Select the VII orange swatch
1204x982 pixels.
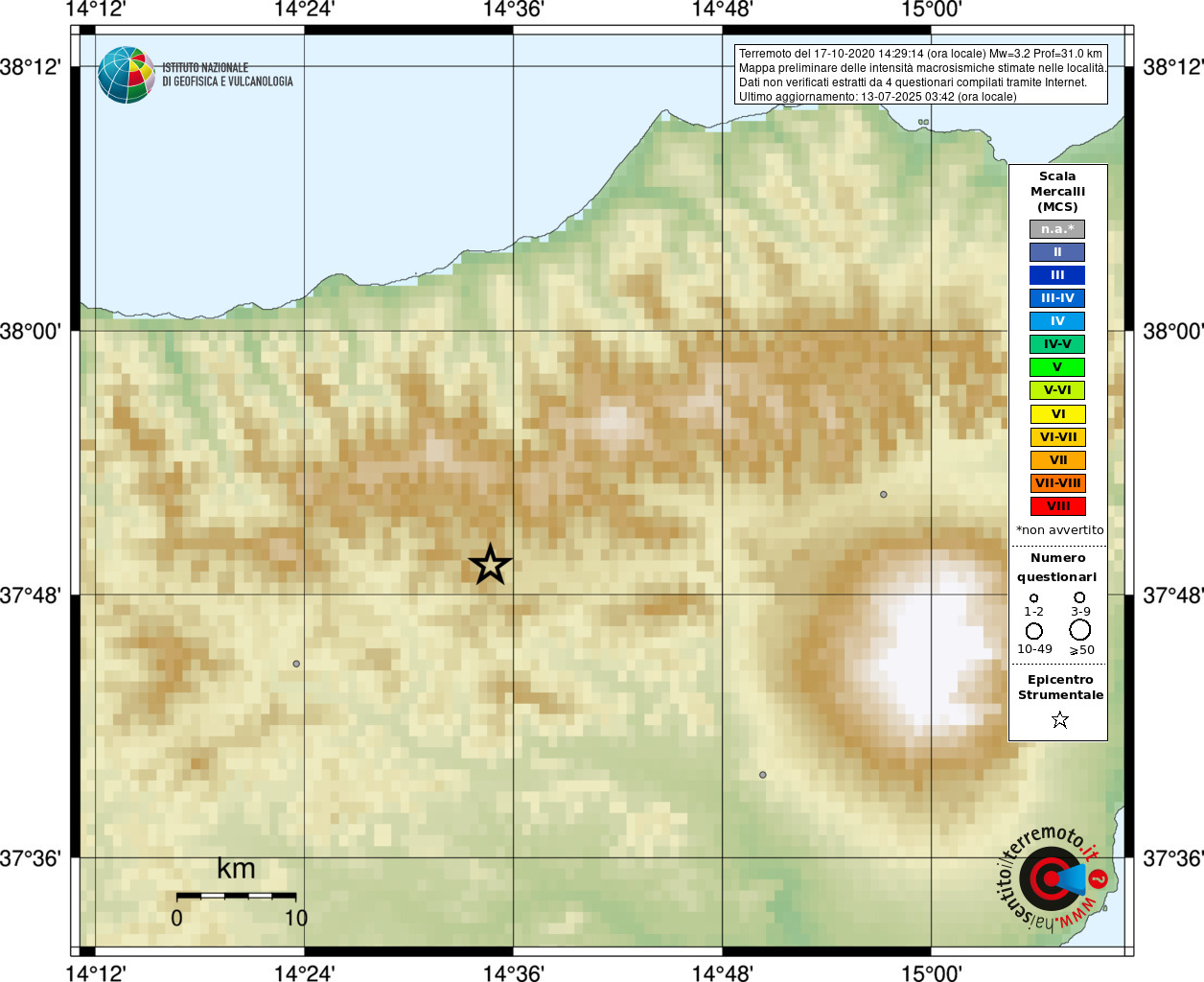[x=1058, y=460]
